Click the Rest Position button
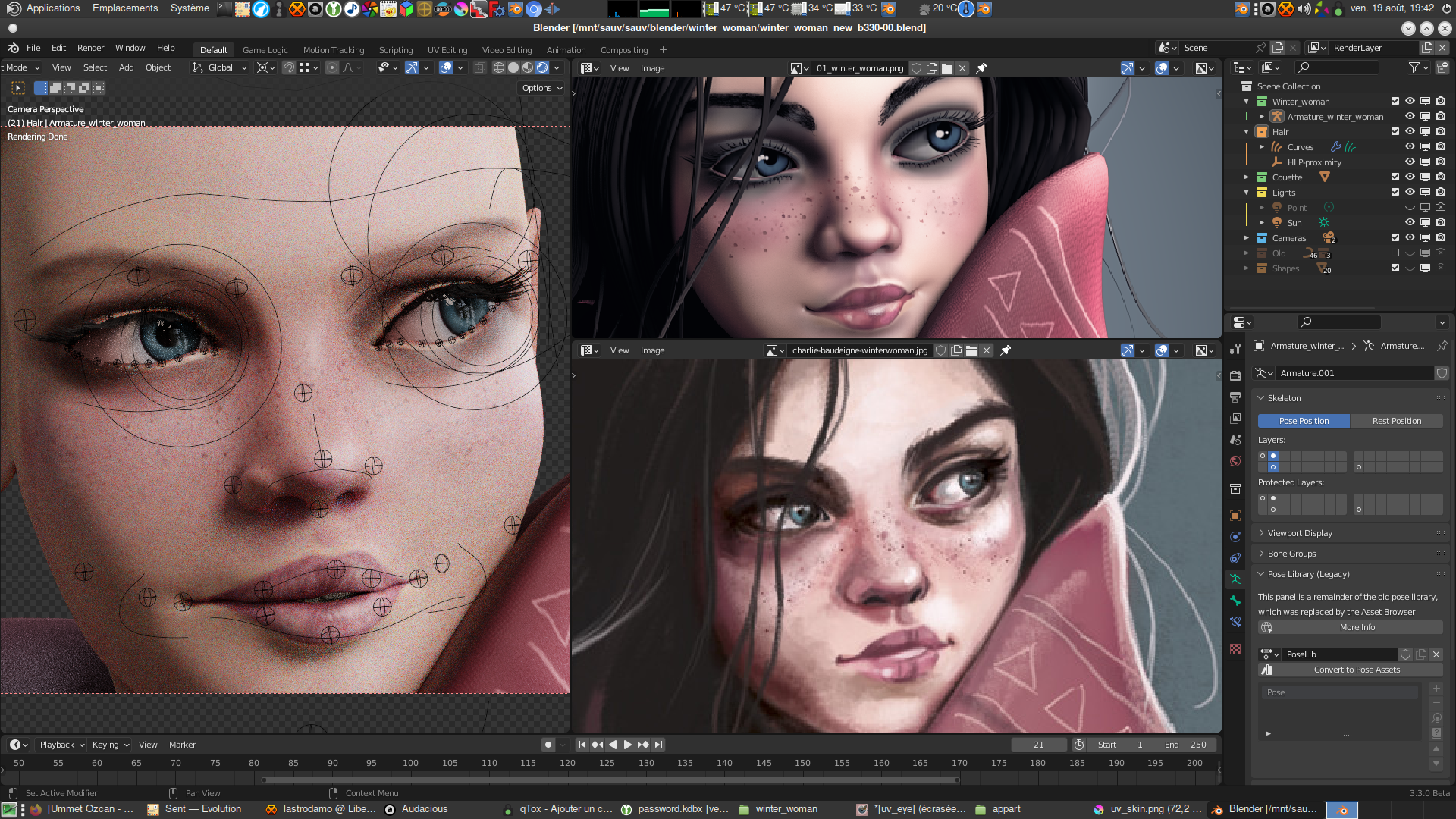1456x819 pixels. pyautogui.click(x=1397, y=421)
